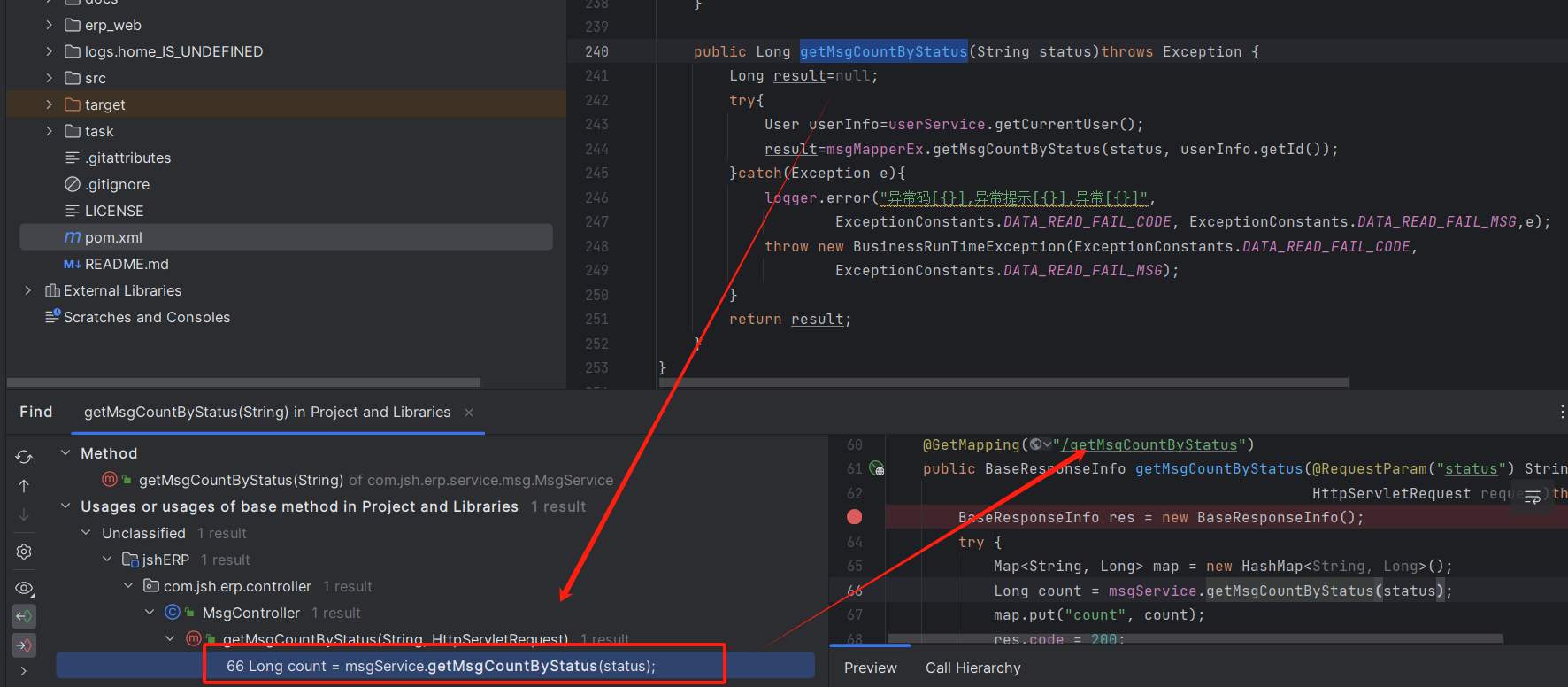The width and height of the screenshot is (1568, 687).
Task: Click method icon beside getMsgCountByStatus(String)
Action: 110,479
